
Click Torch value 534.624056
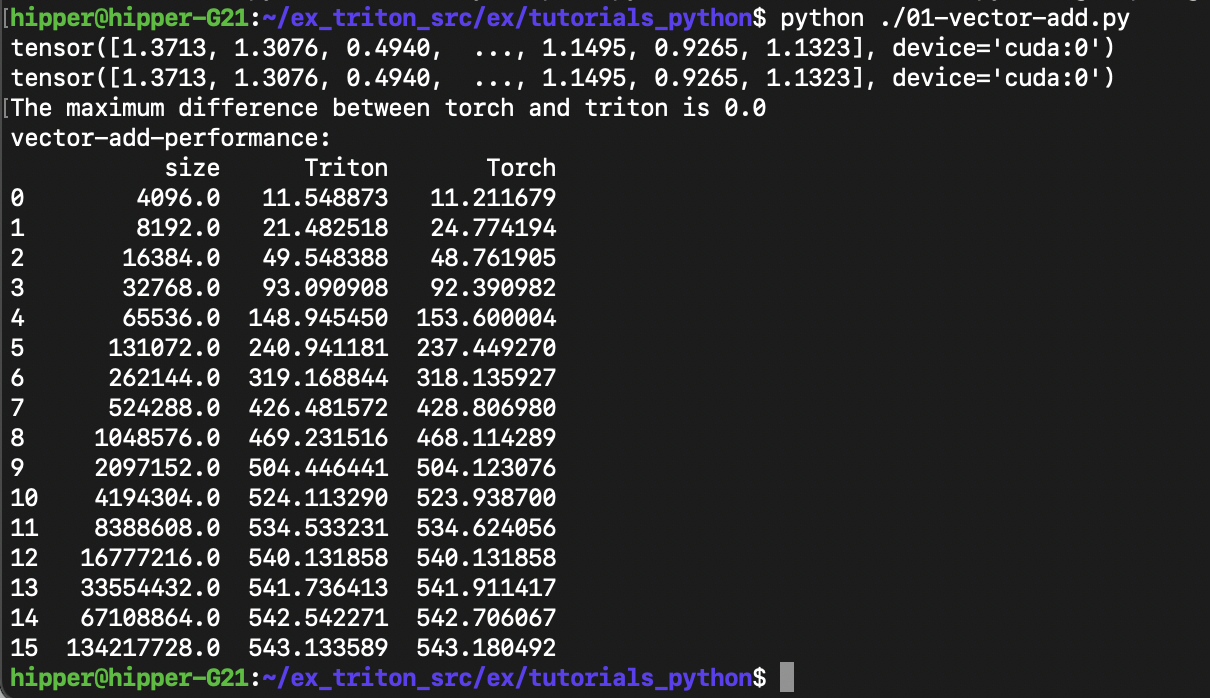pyautogui.click(x=486, y=528)
